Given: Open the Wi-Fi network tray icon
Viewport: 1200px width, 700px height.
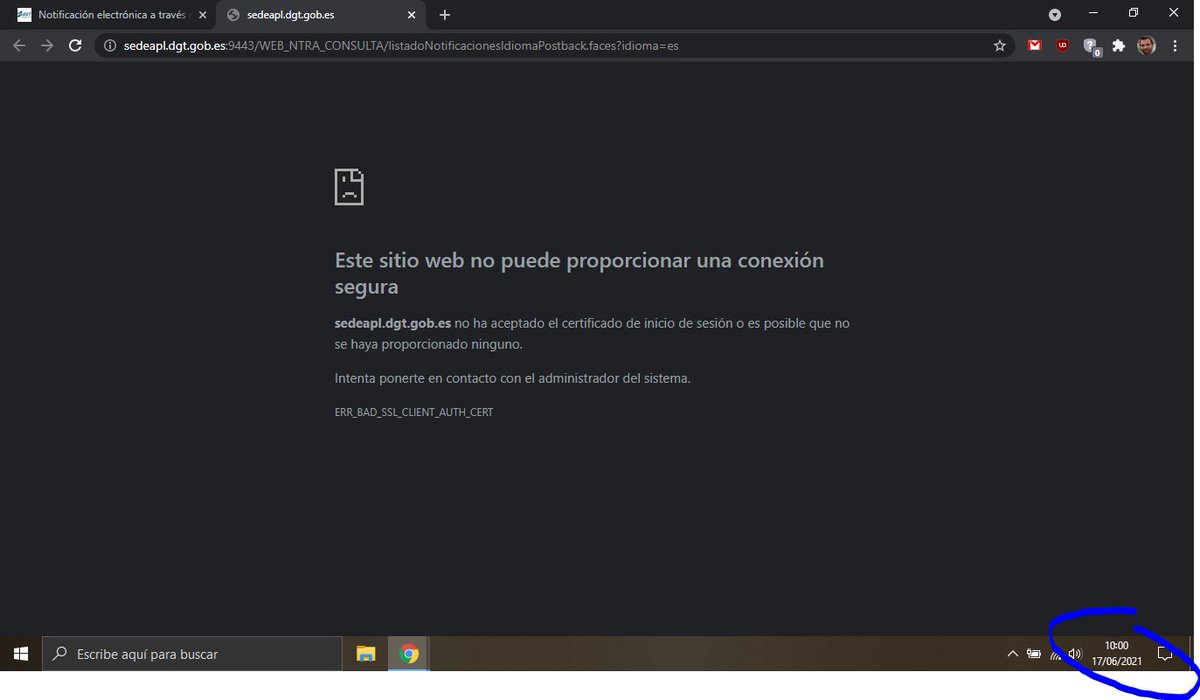Looking at the screenshot, I should point(1055,654).
